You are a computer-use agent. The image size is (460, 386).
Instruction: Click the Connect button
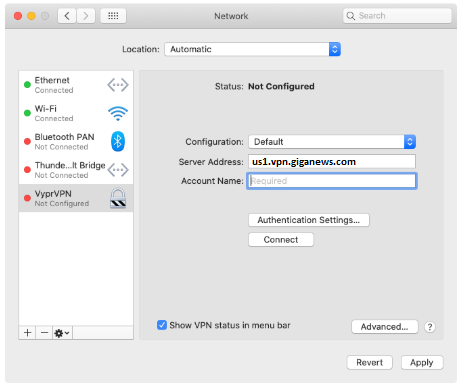[281, 240]
